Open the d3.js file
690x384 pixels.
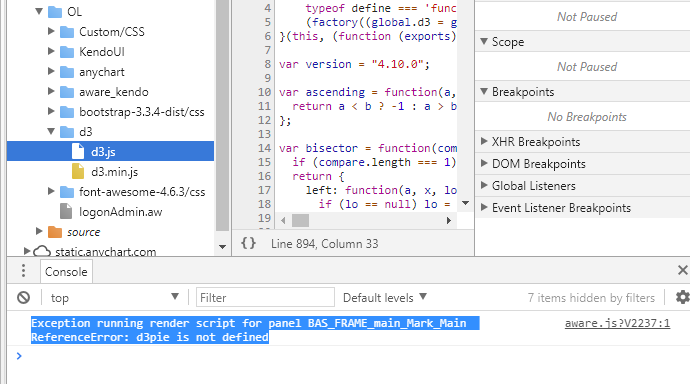tap(103, 152)
